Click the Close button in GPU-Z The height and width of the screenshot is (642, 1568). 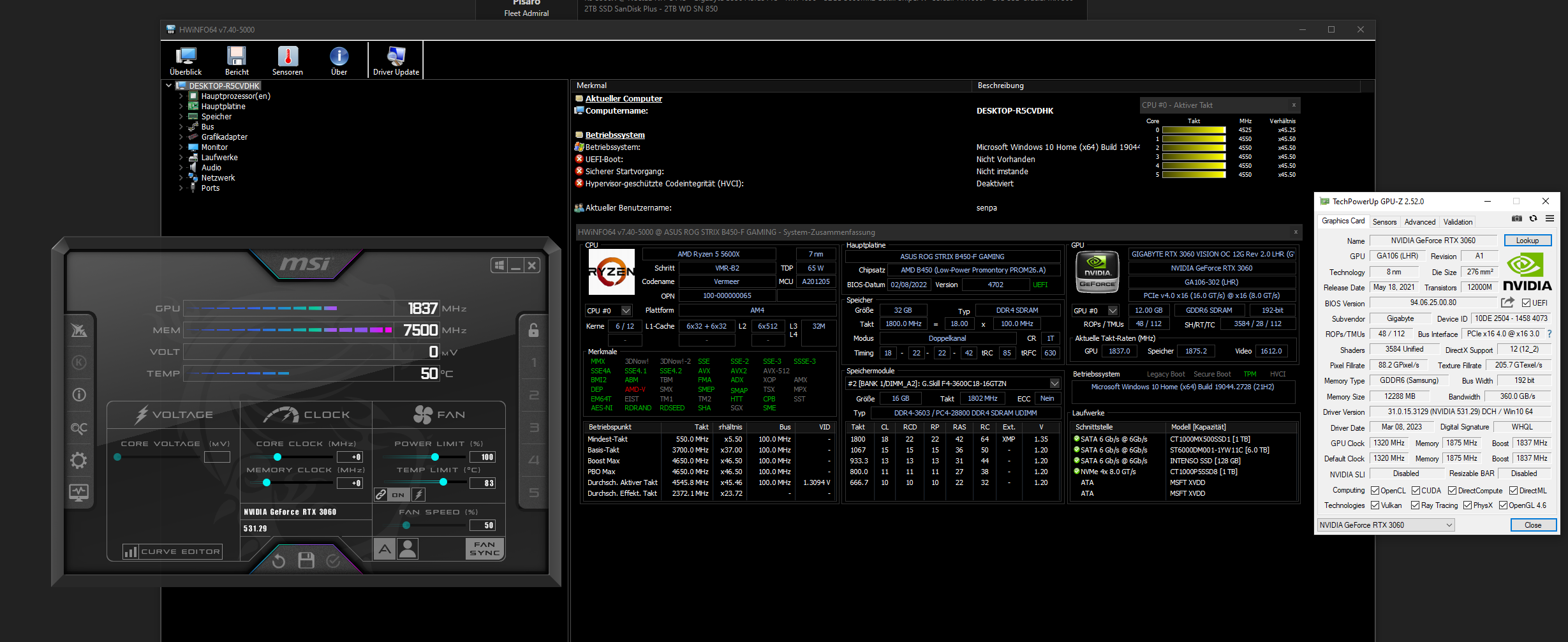tap(1534, 525)
